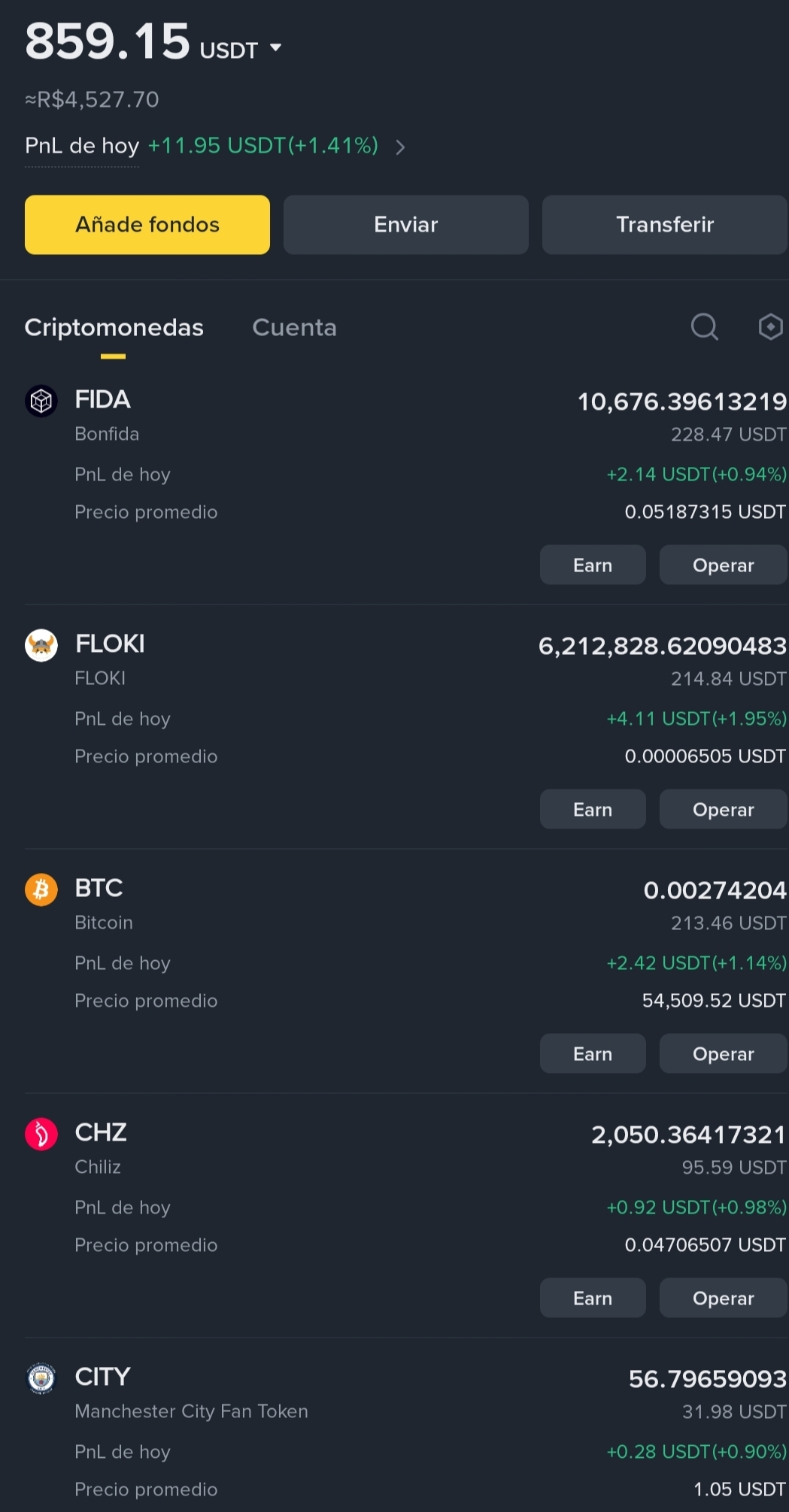Click the Enviar button

click(x=406, y=225)
